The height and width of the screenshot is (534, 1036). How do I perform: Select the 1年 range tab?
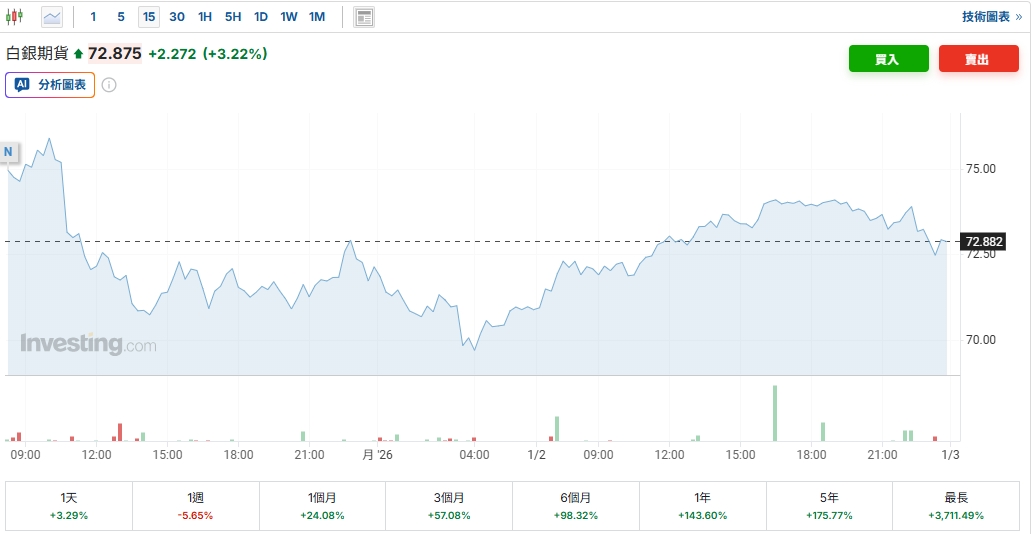(x=702, y=505)
